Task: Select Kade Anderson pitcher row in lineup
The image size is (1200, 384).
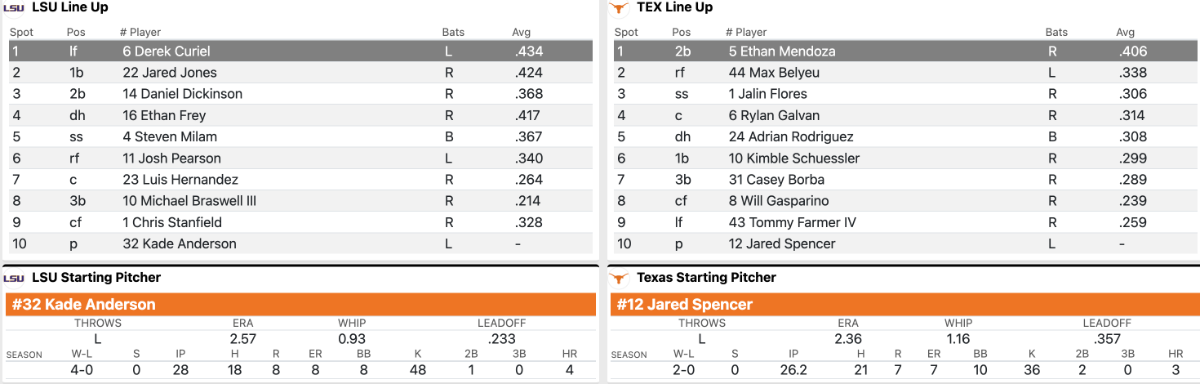Action: [x=299, y=243]
